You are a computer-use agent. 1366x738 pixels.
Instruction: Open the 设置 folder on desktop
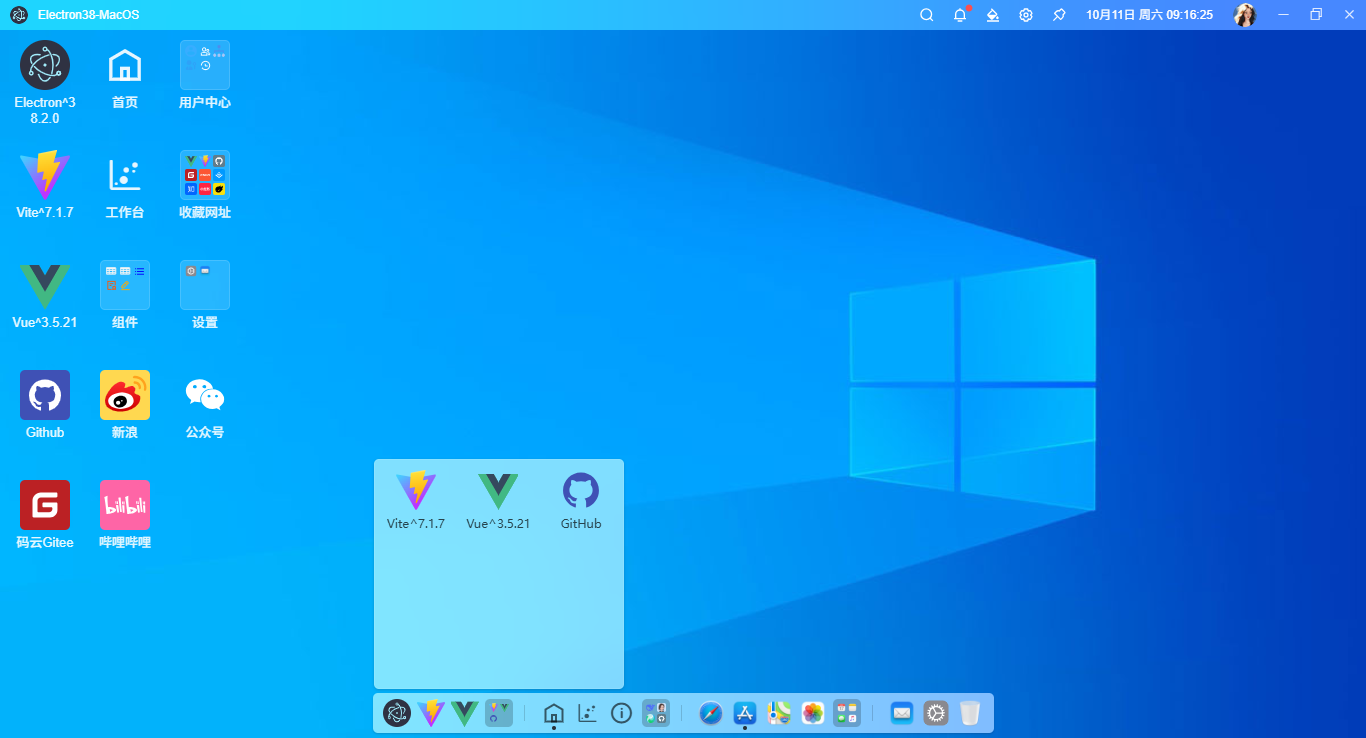pos(205,286)
